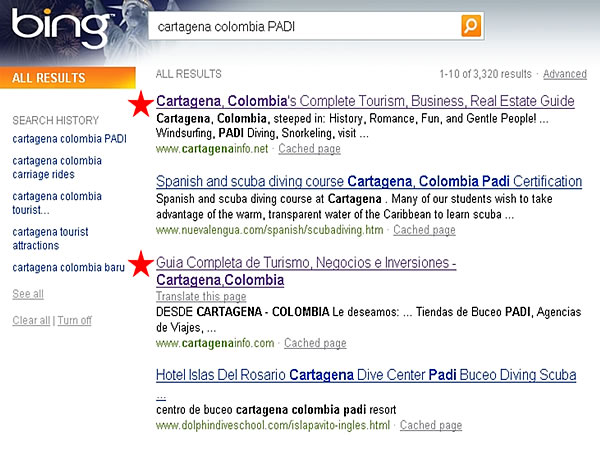Click Translate this page link
This screenshot has height=450, width=600.
click(x=201, y=297)
